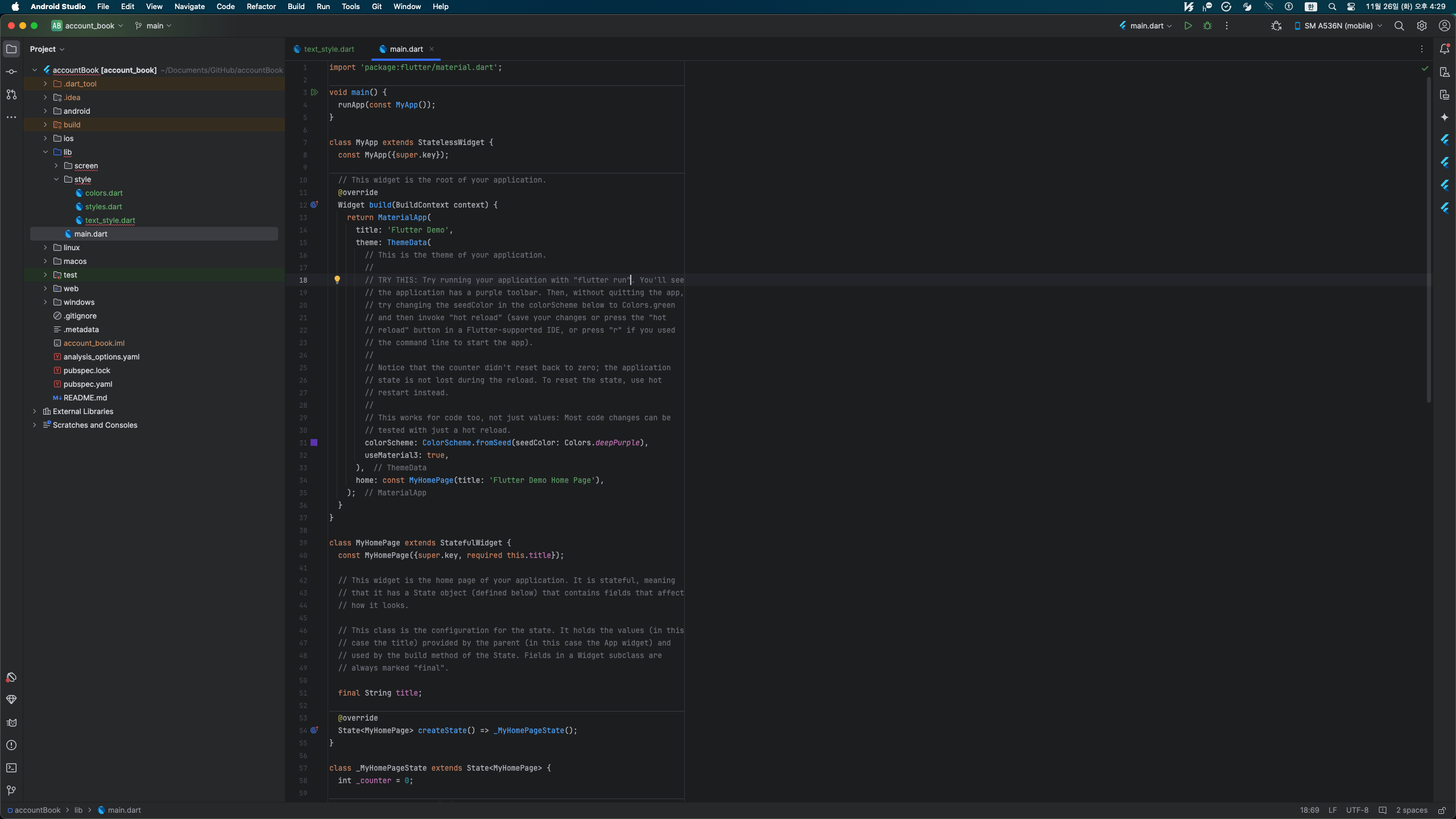Collapse the style folder

pos(56,179)
